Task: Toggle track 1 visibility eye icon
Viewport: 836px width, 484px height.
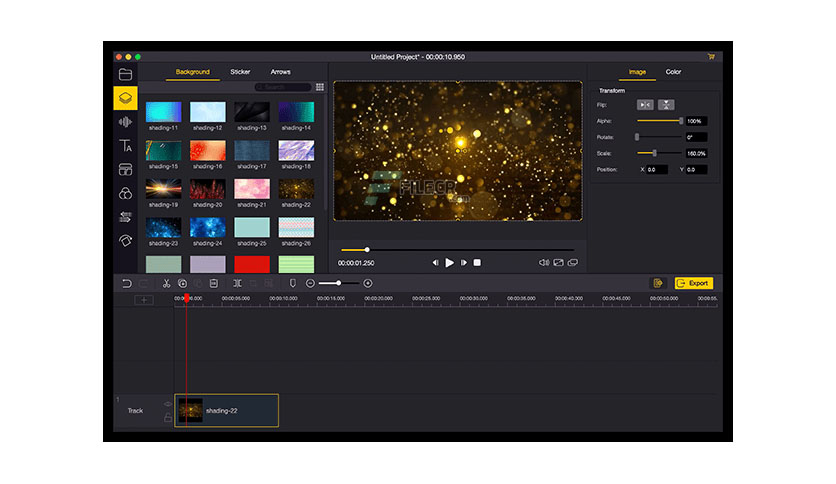Action: coord(167,404)
